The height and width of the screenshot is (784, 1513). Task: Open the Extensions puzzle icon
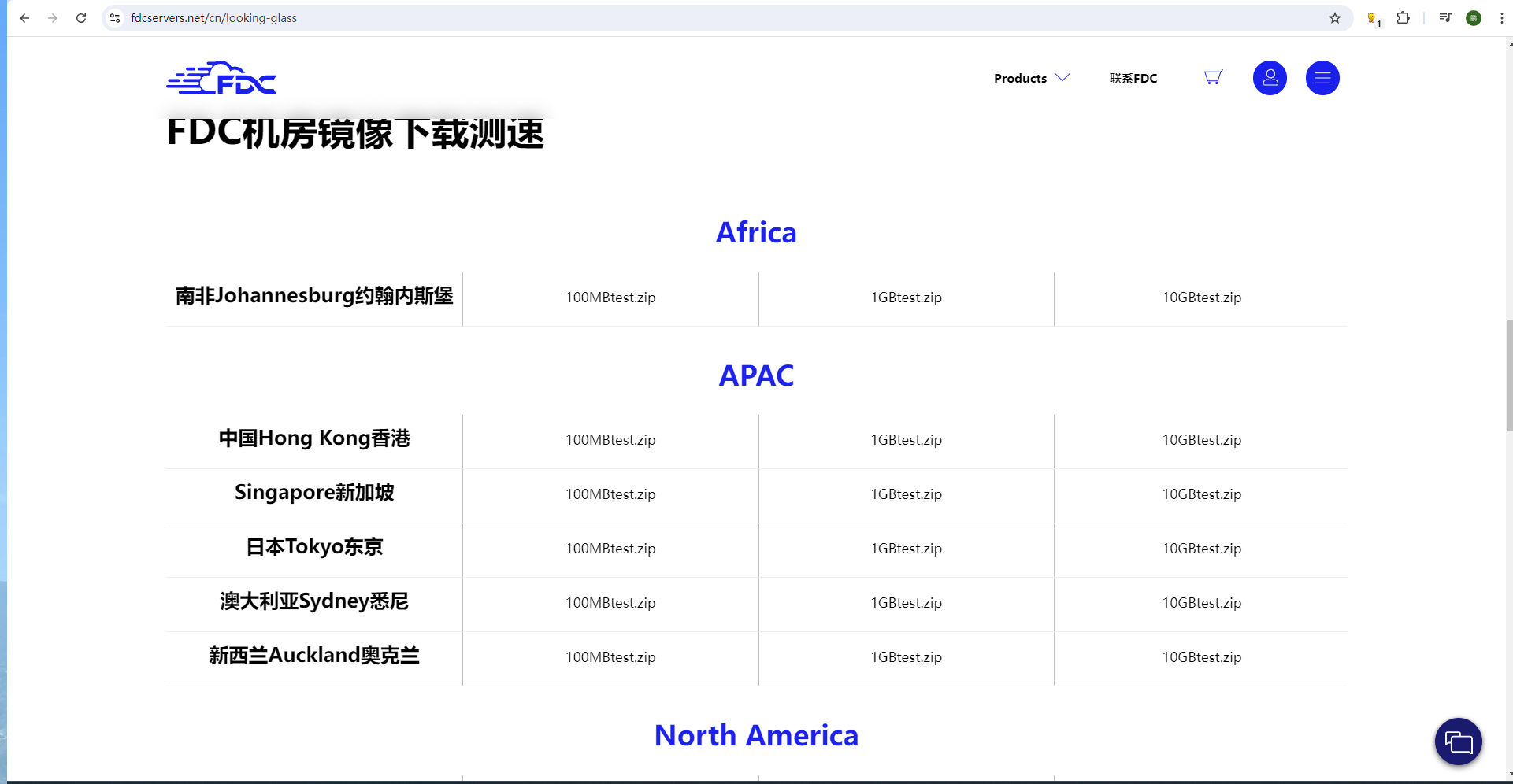click(x=1403, y=18)
